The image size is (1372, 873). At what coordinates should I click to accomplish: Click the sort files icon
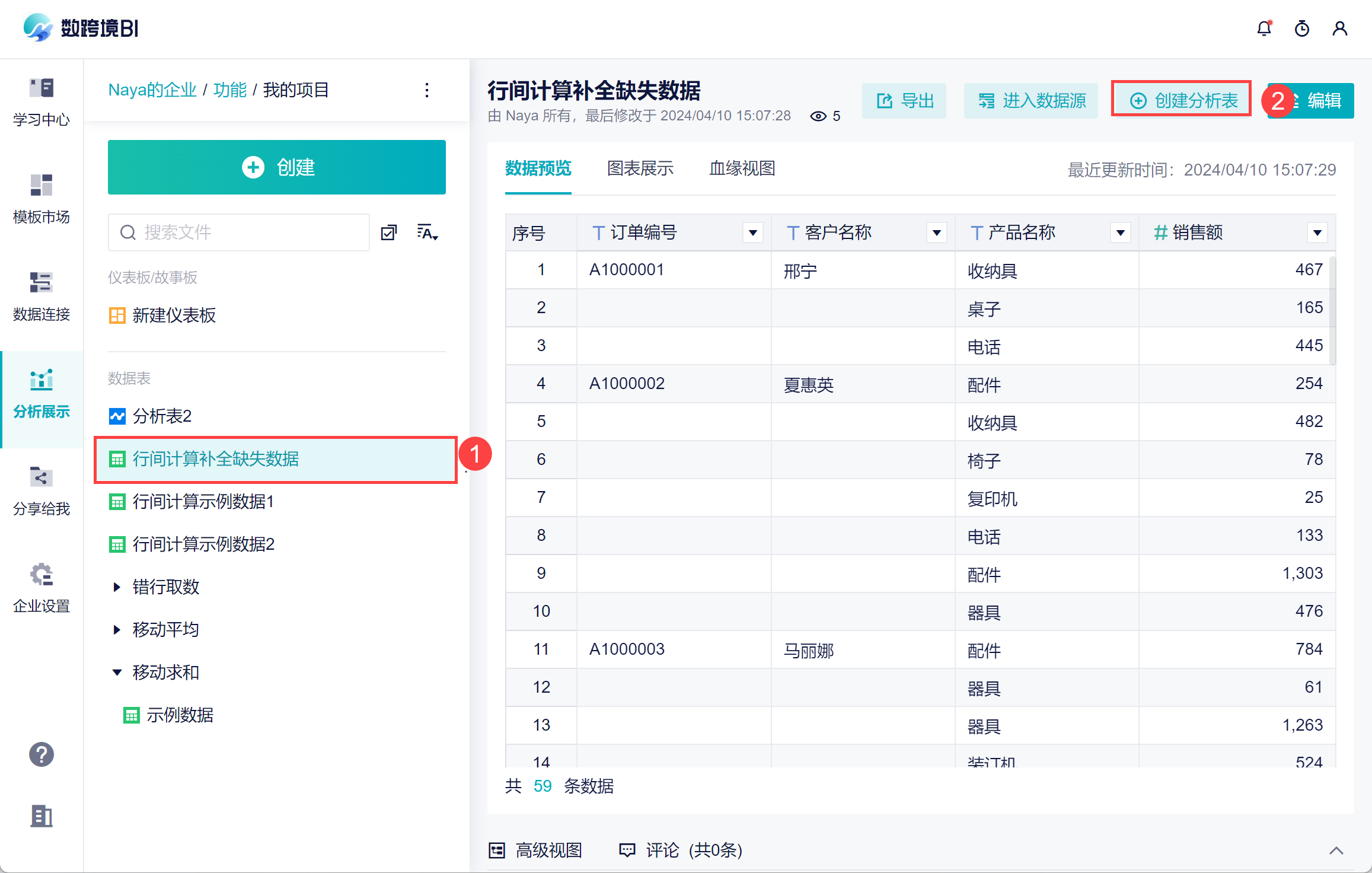427,232
